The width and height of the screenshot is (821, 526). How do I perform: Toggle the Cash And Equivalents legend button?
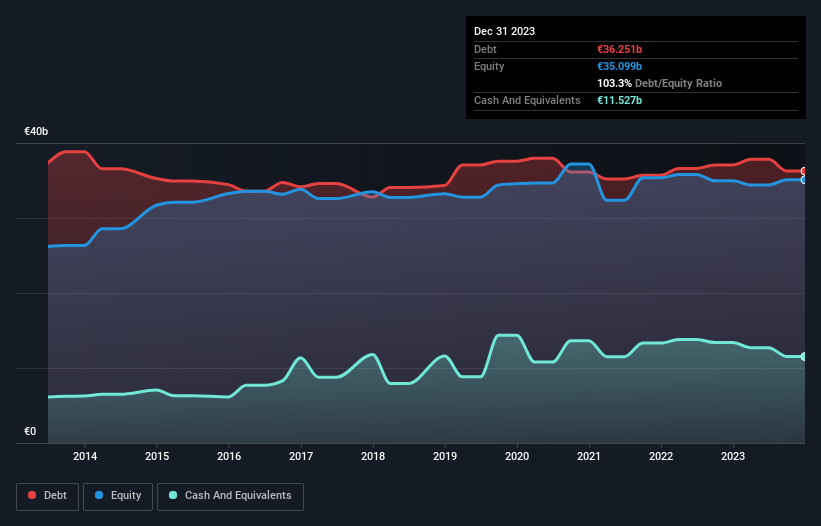click(x=230, y=496)
